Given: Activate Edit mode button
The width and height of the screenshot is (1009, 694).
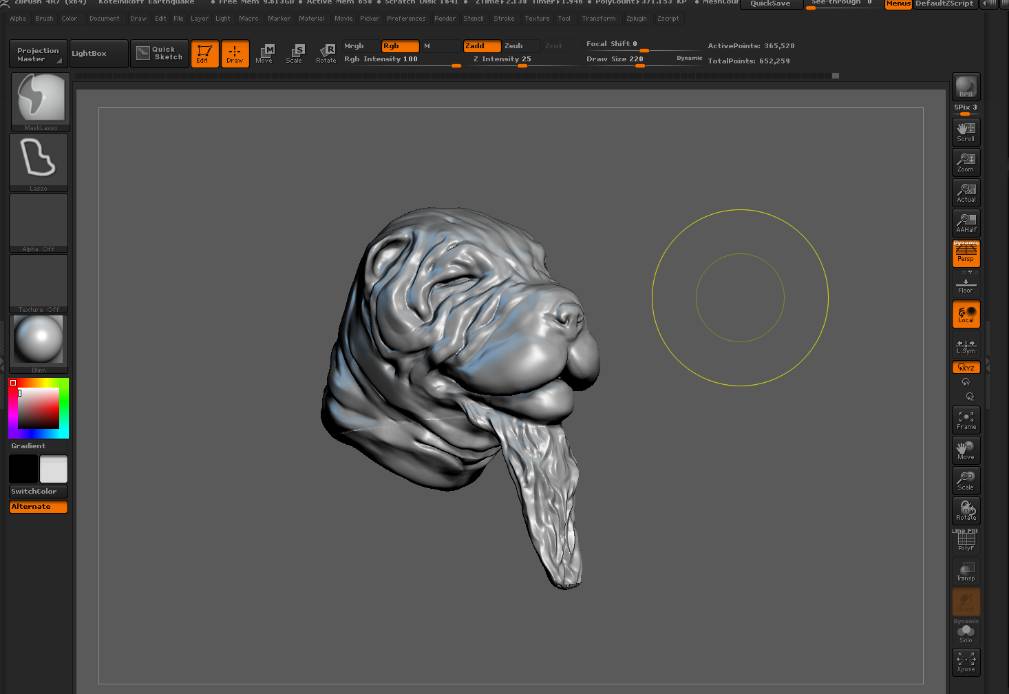Looking at the screenshot, I should click(x=205, y=53).
